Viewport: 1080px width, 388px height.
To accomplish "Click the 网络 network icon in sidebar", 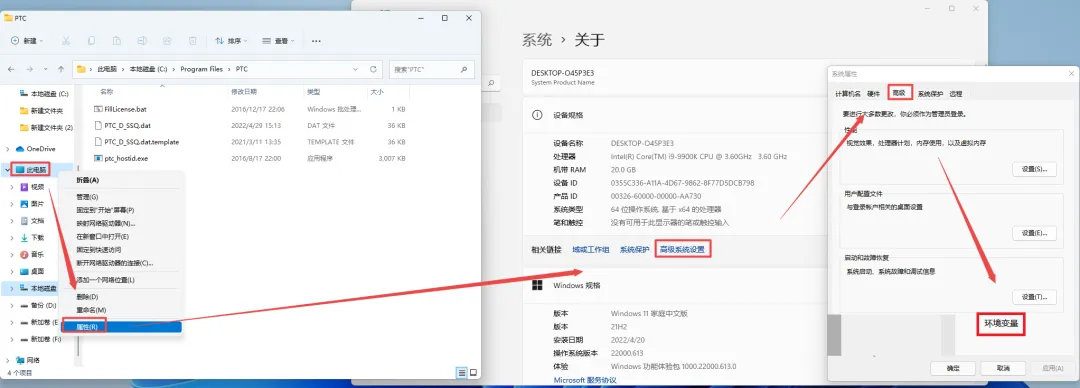I will (20, 360).
